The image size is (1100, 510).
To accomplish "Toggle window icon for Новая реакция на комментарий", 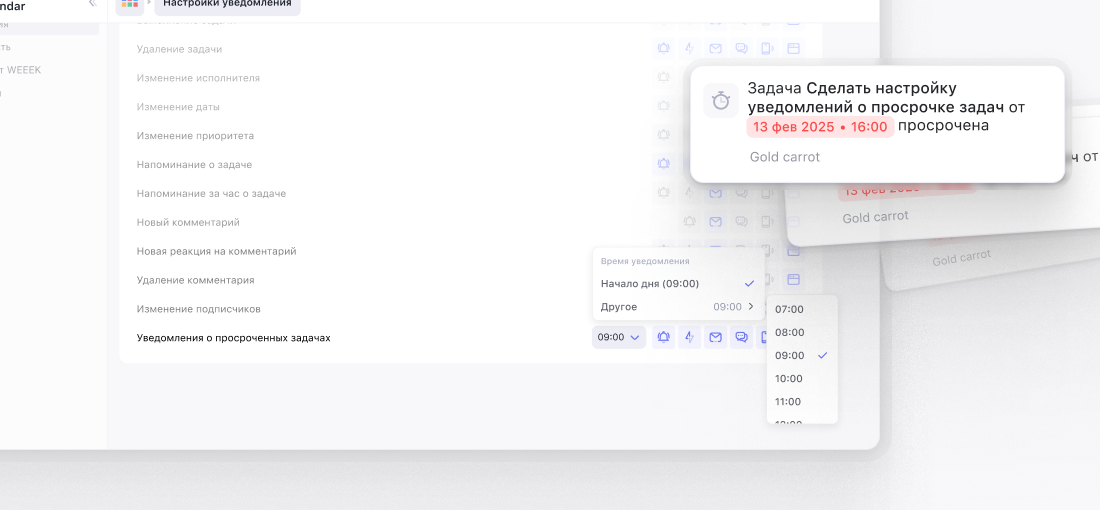I will (x=793, y=250).
